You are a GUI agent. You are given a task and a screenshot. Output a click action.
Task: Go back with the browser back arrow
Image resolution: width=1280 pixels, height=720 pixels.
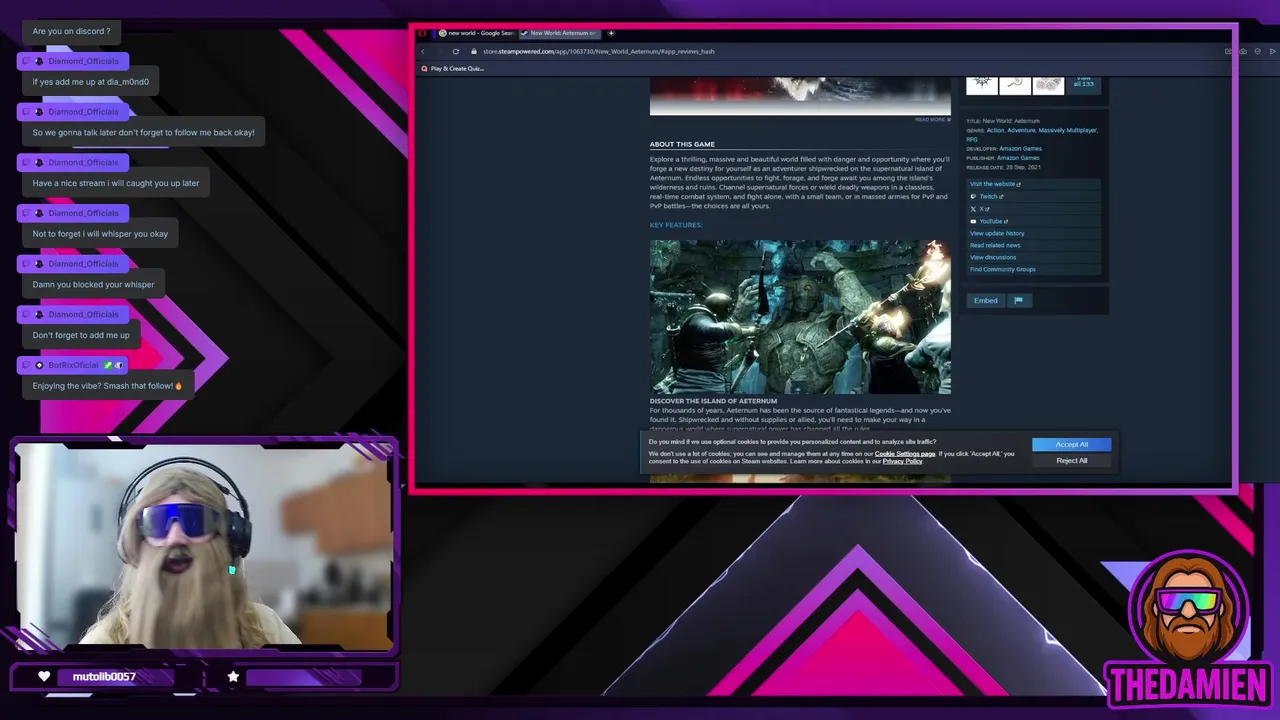coord(423,51)
